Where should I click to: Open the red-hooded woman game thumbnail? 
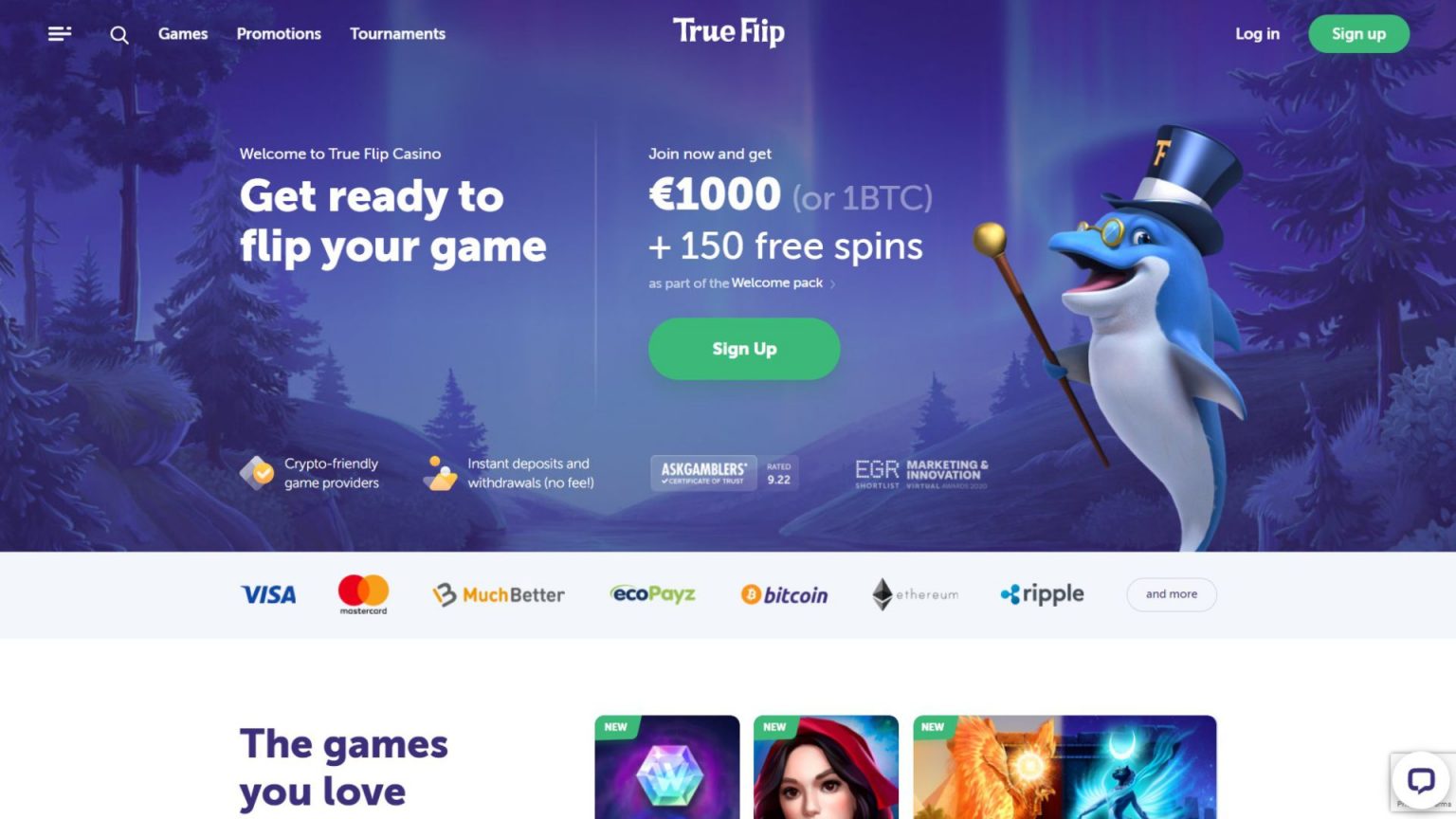[x=826, y=767]
